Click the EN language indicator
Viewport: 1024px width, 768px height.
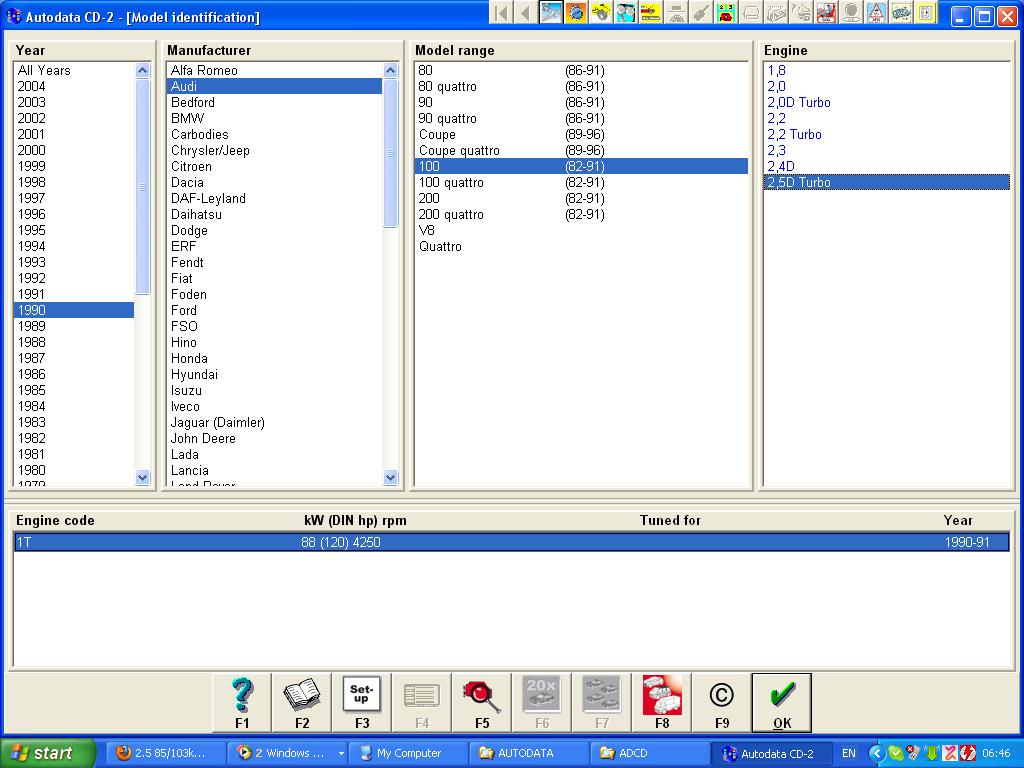point(848,754)
